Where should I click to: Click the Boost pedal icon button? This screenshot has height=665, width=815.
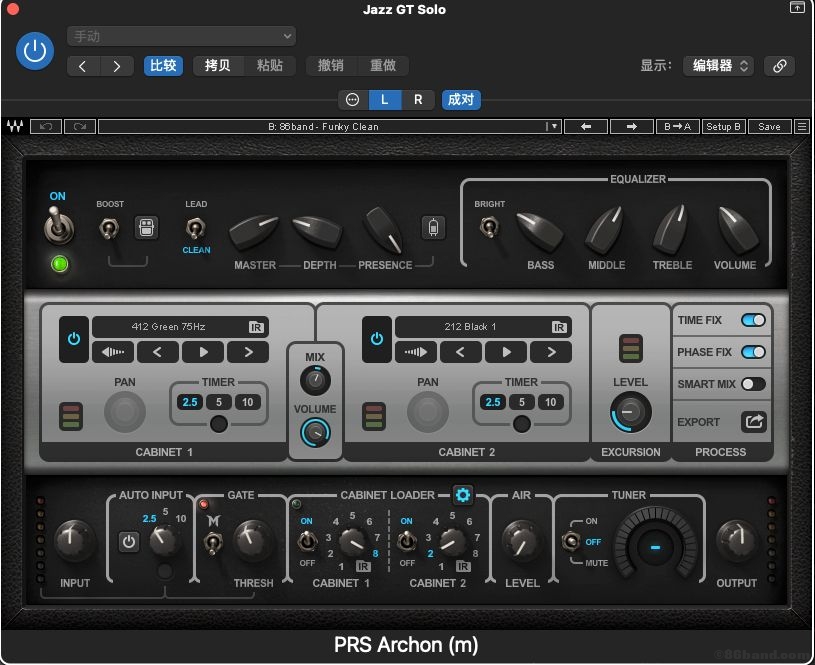point(145,228)
